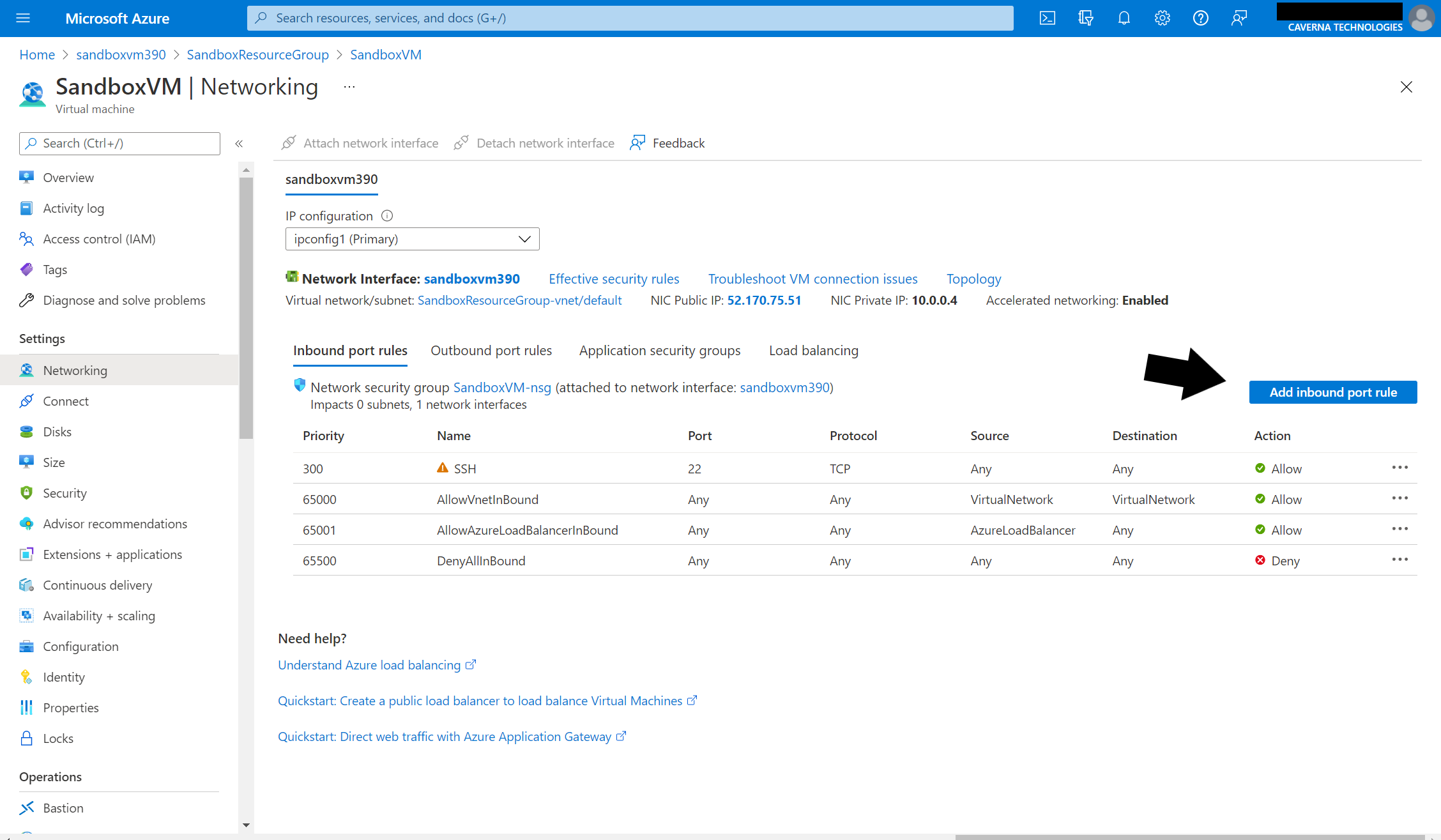Open the Effective security rules link
The width and height of the screenshot is (1441, 840).
click(613, 279)
